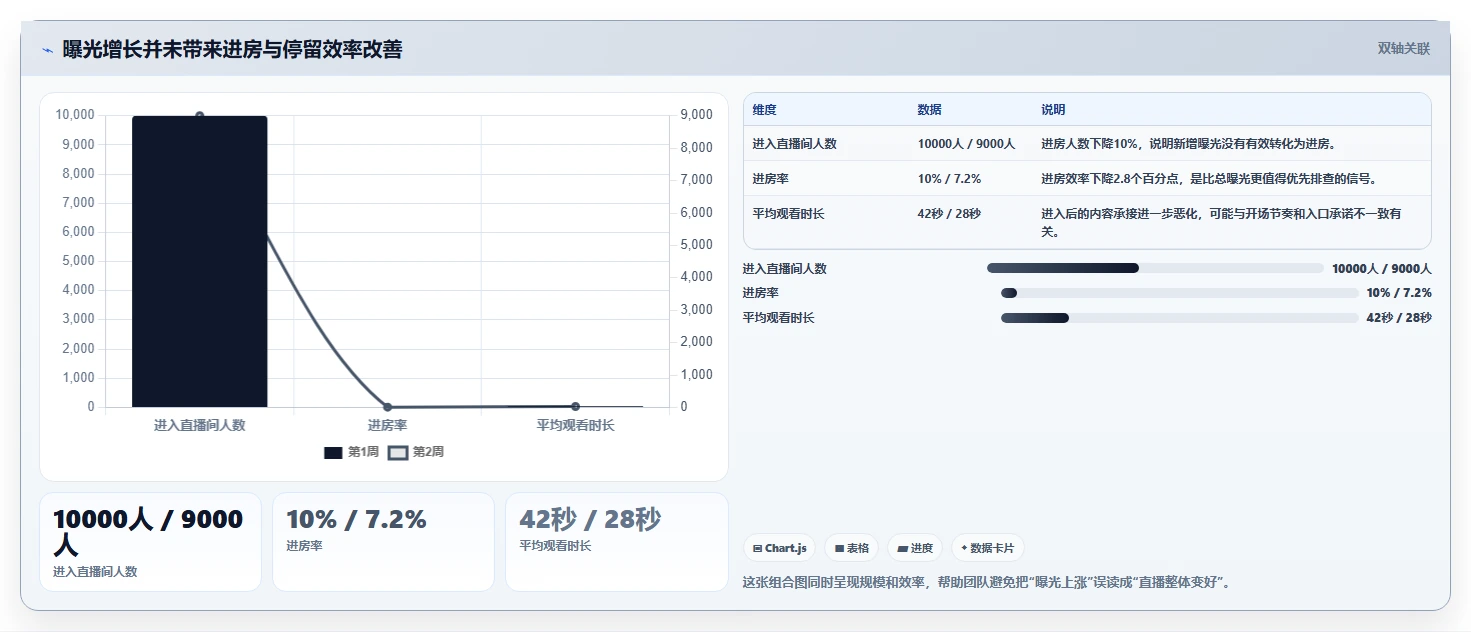The height and width of the screenshot is (632, 1471).
Task: Select the 进入直播间人数 progress bar
Action: coord(1155,268)
